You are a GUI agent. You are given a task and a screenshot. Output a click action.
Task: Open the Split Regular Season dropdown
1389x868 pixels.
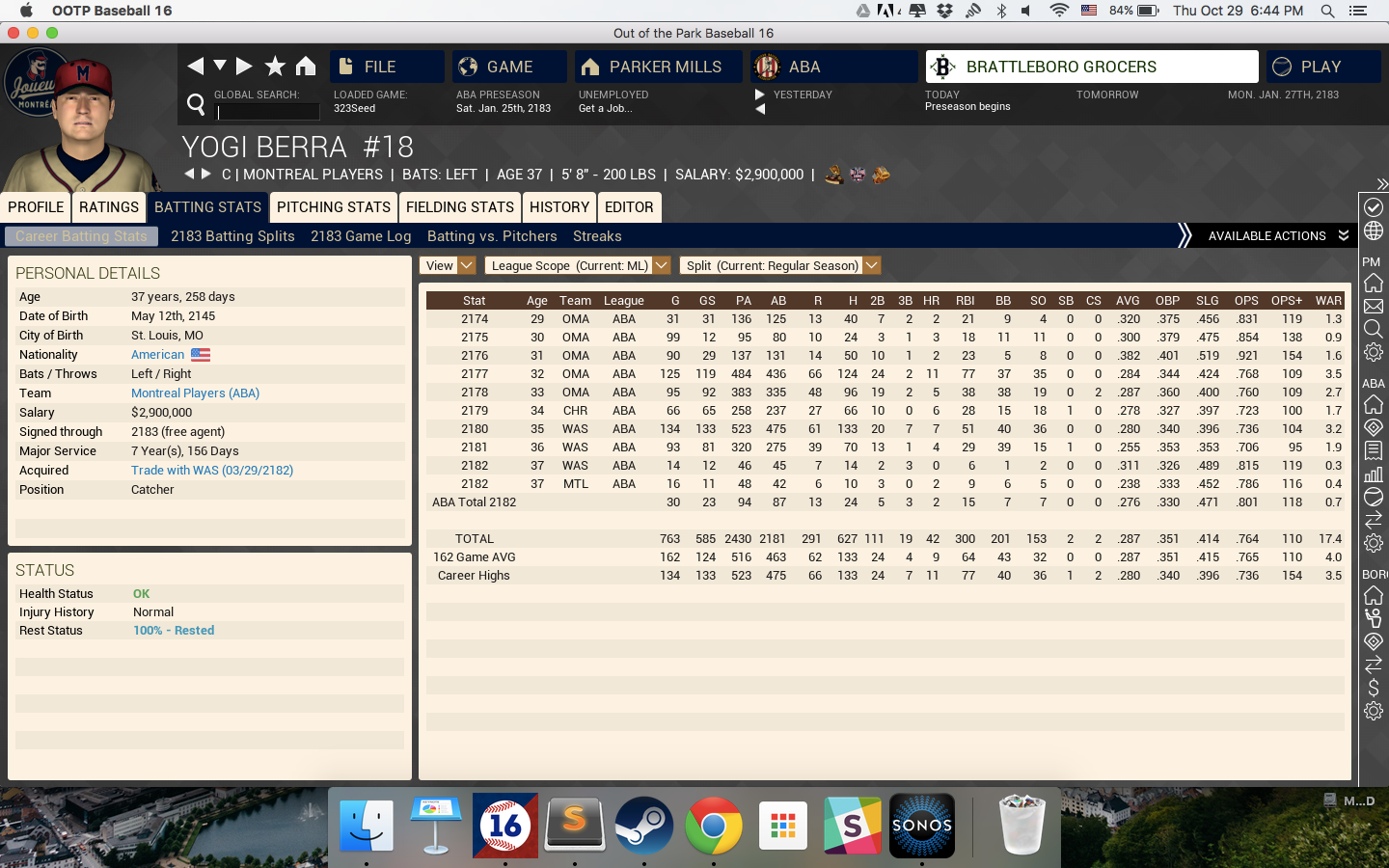tap(780, 265)
